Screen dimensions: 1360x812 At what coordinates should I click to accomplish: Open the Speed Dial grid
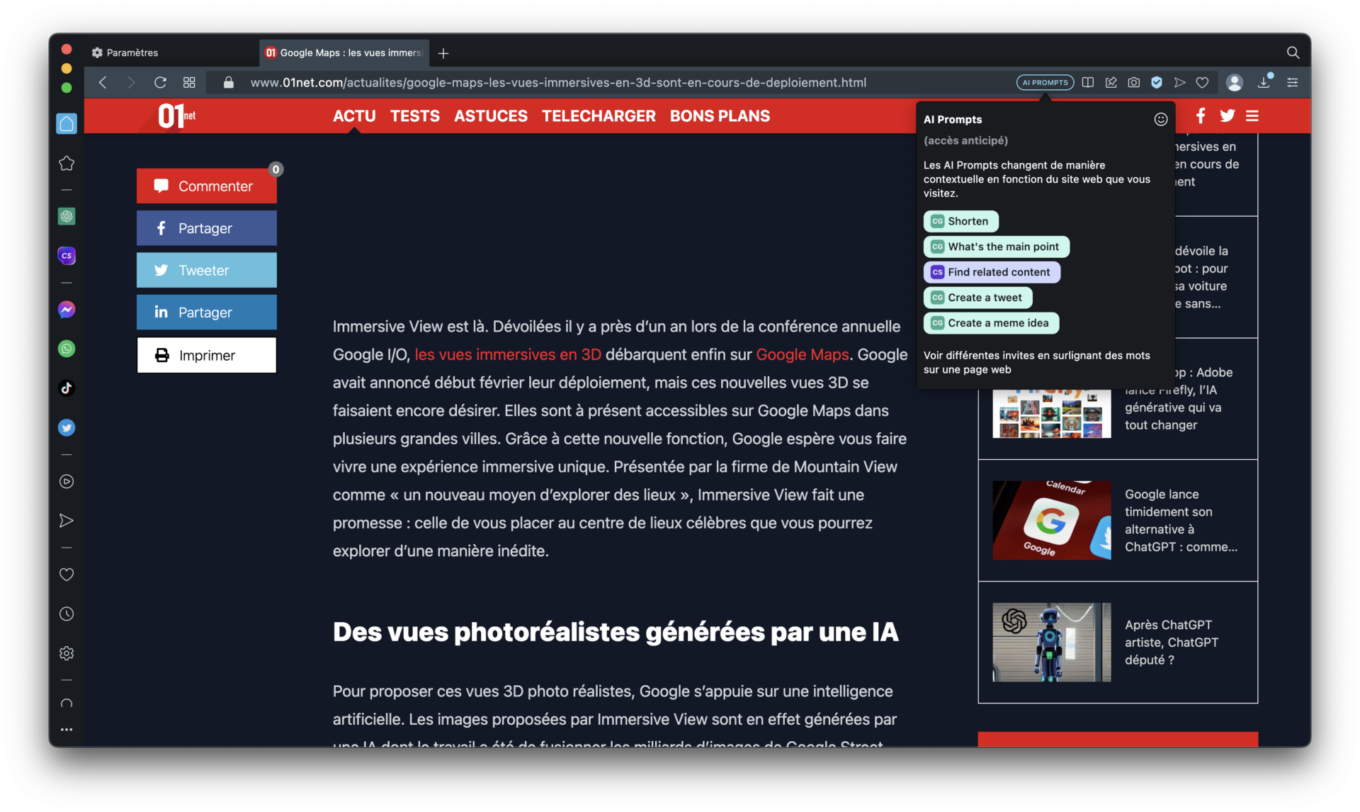click(x=189, y=82)
